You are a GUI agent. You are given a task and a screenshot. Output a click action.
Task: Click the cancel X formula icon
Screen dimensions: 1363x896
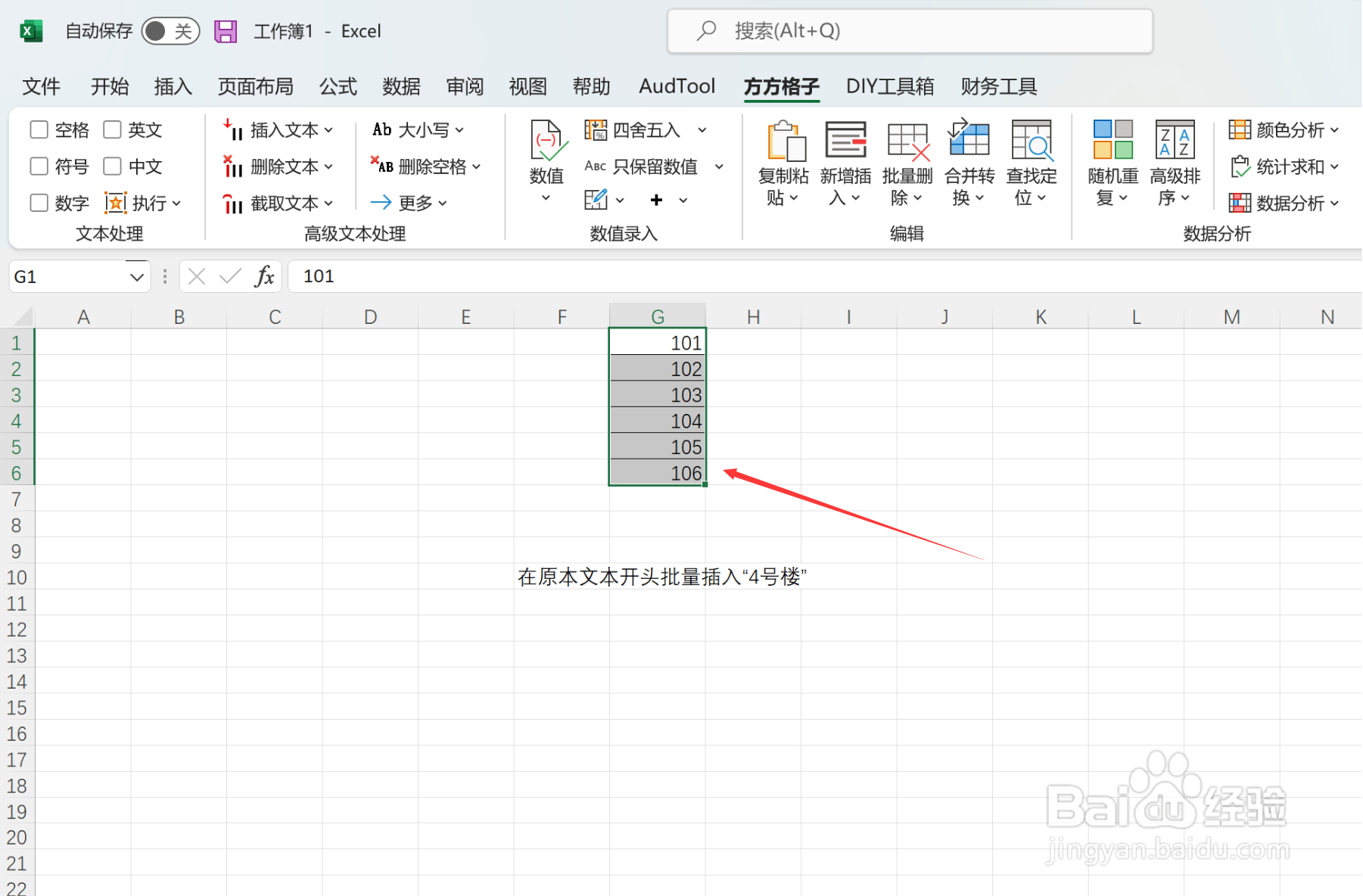click(x=197, y=277)
